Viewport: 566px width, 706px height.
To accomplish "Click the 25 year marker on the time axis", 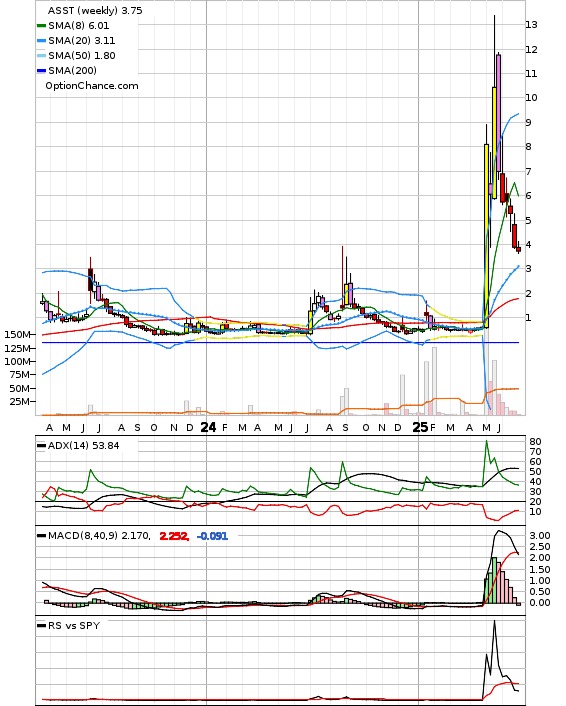I will [420, 427].
